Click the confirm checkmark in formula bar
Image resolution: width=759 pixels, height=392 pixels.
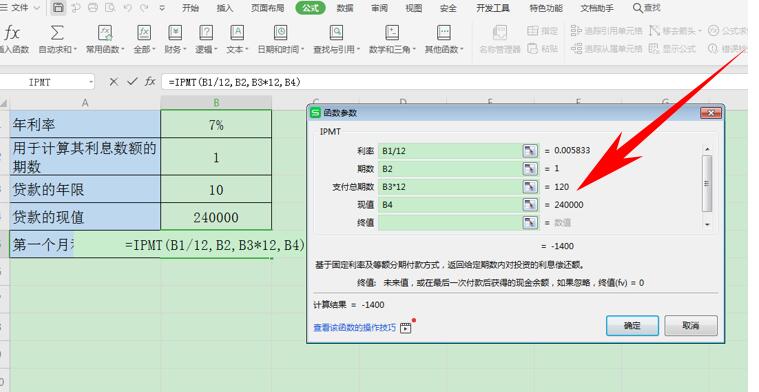132,82
